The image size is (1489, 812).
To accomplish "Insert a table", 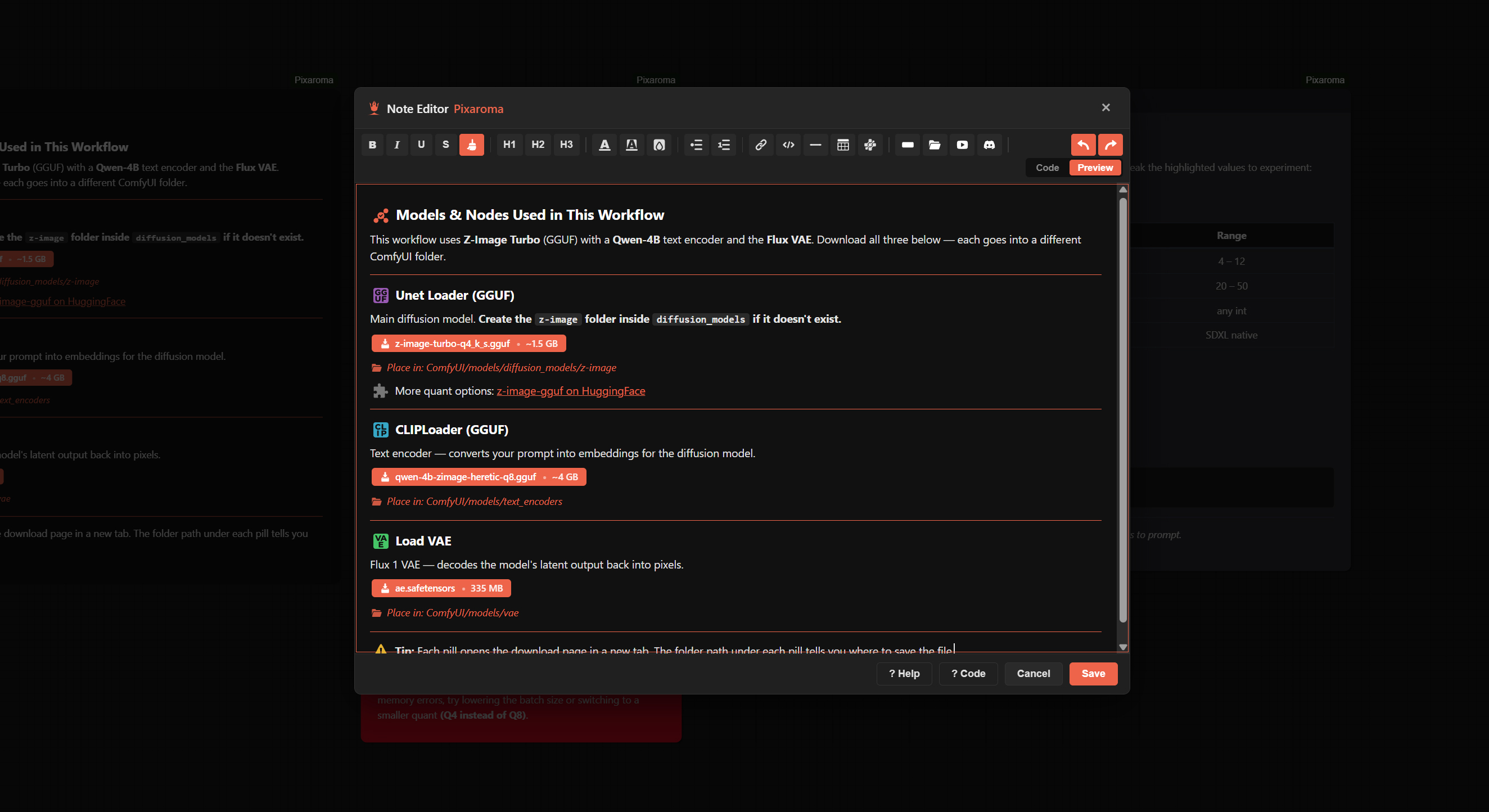I will (843, 145).
